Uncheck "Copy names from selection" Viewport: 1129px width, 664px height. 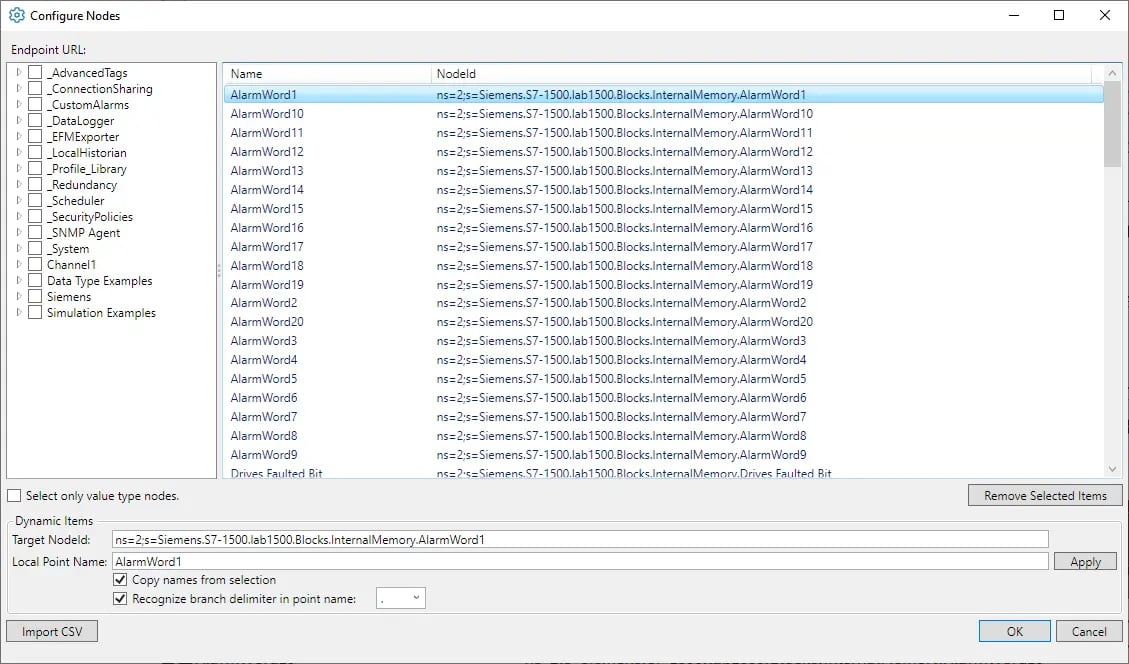pos(120,579)
